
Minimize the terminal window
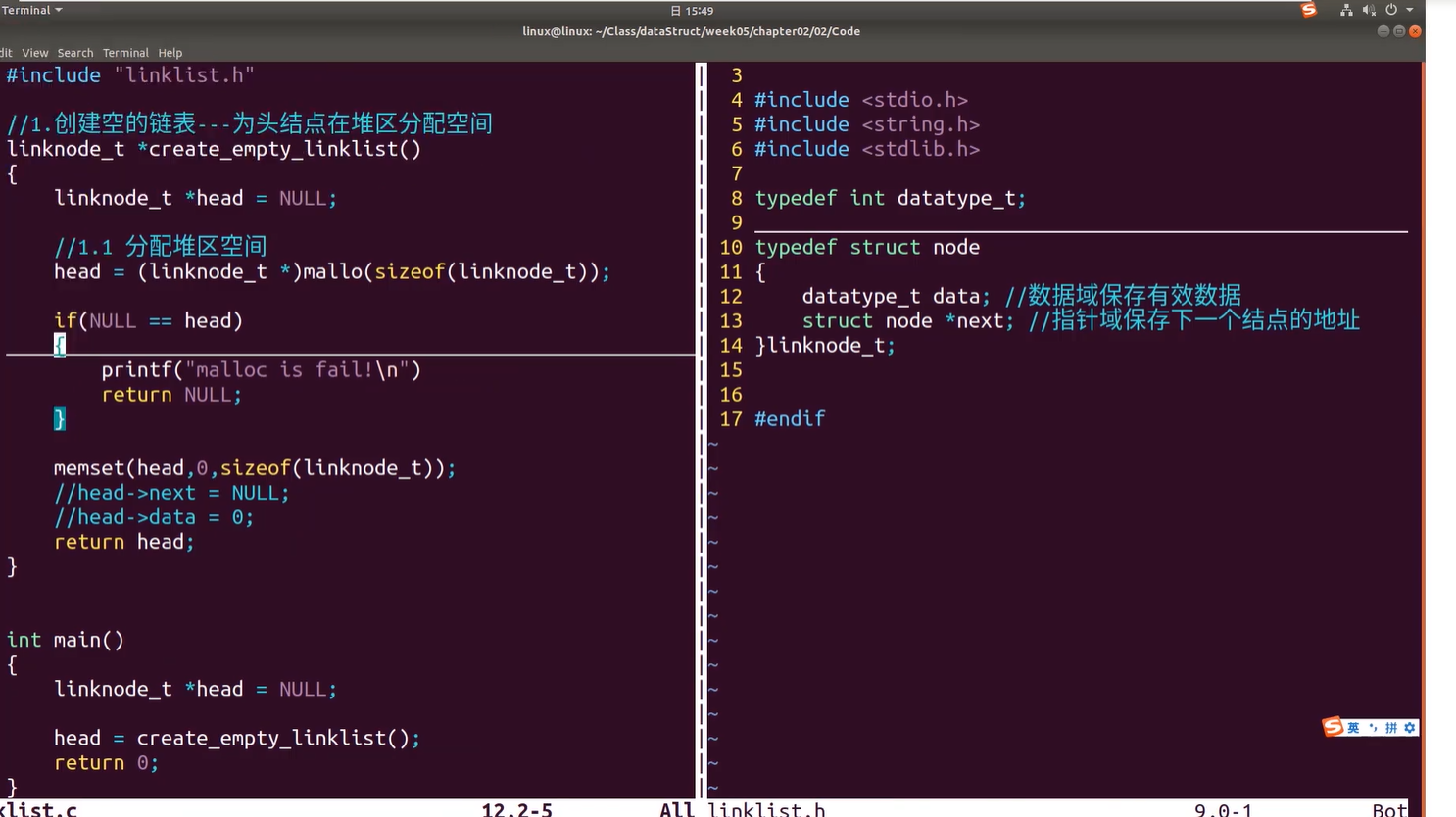point(1383,31)
